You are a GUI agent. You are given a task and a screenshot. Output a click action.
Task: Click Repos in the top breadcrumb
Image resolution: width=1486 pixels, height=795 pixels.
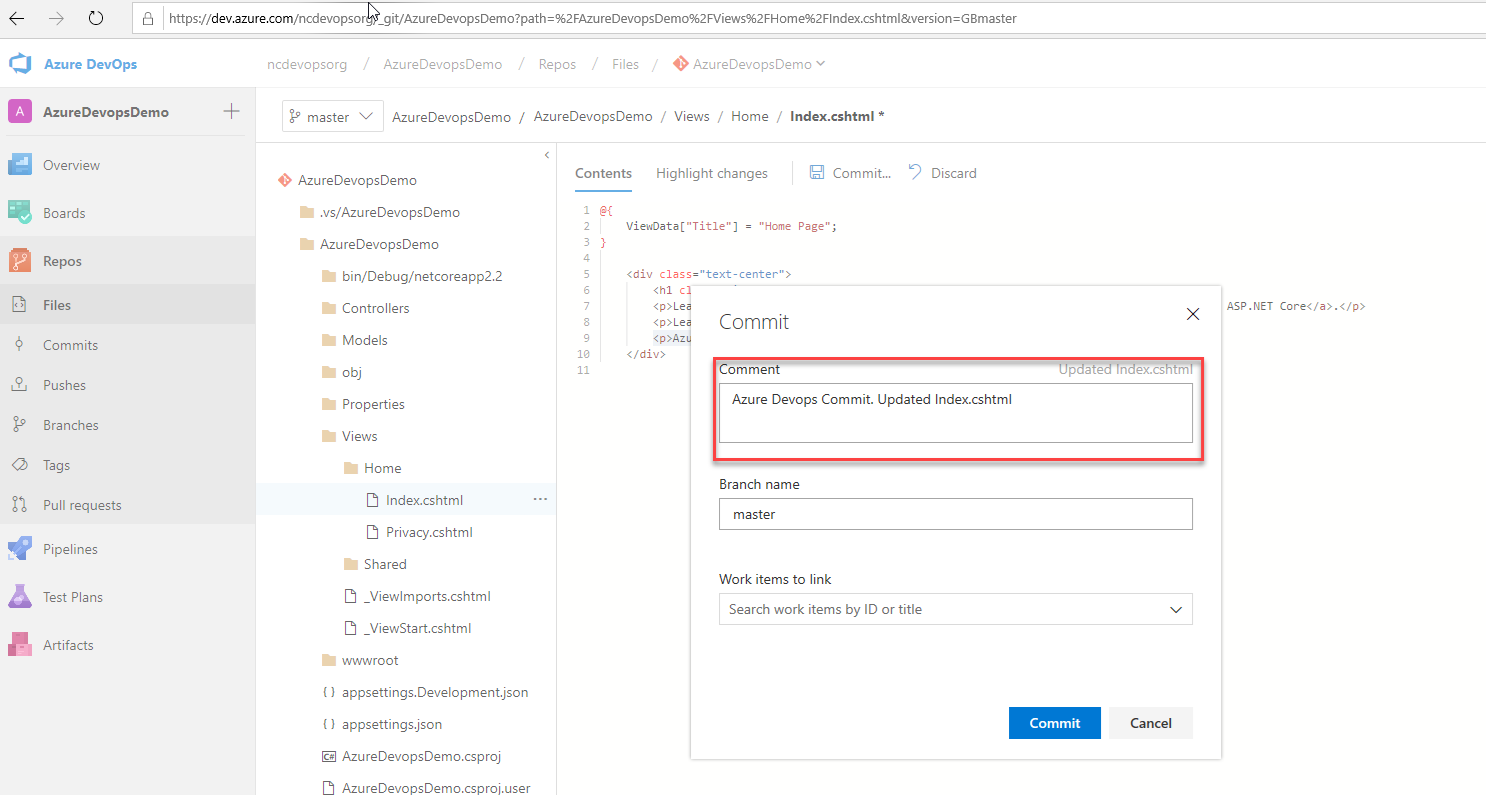[x=557, y=64]
